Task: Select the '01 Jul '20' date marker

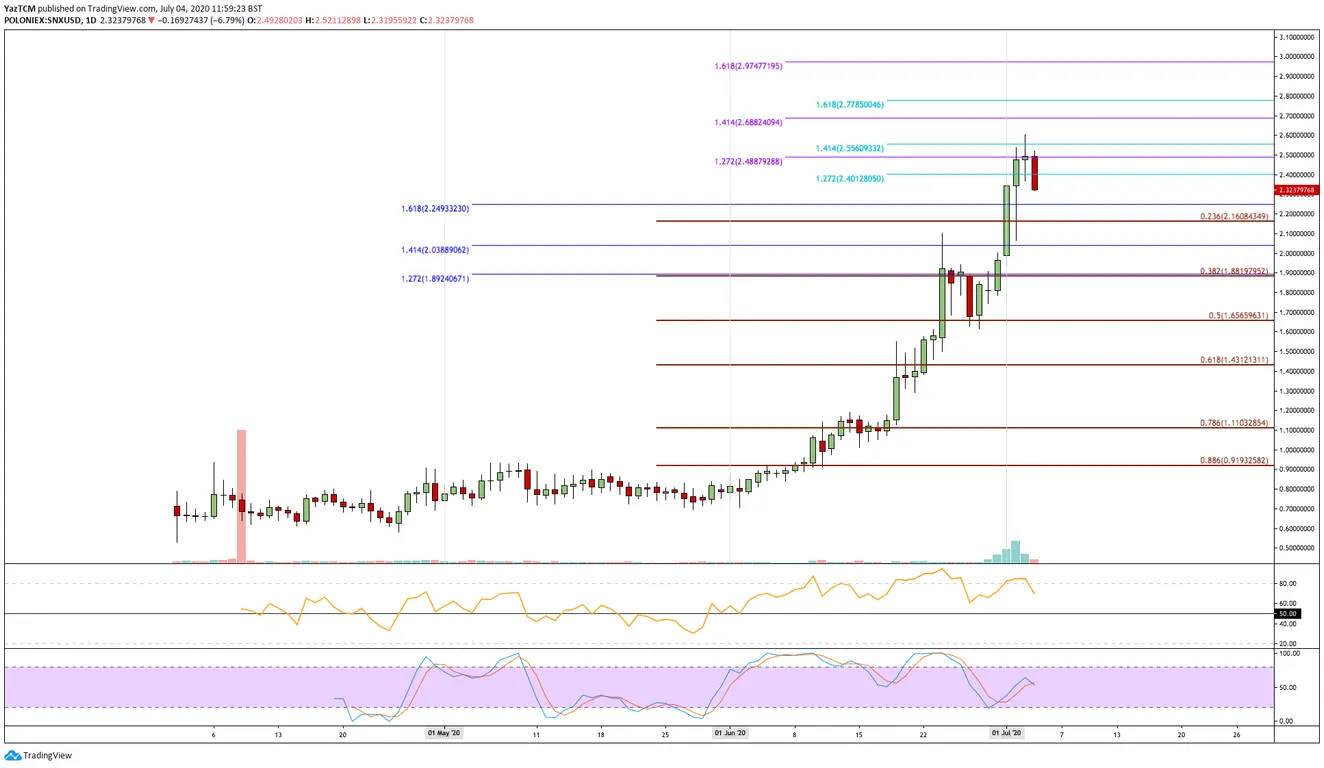Action: pos(1007,734)
